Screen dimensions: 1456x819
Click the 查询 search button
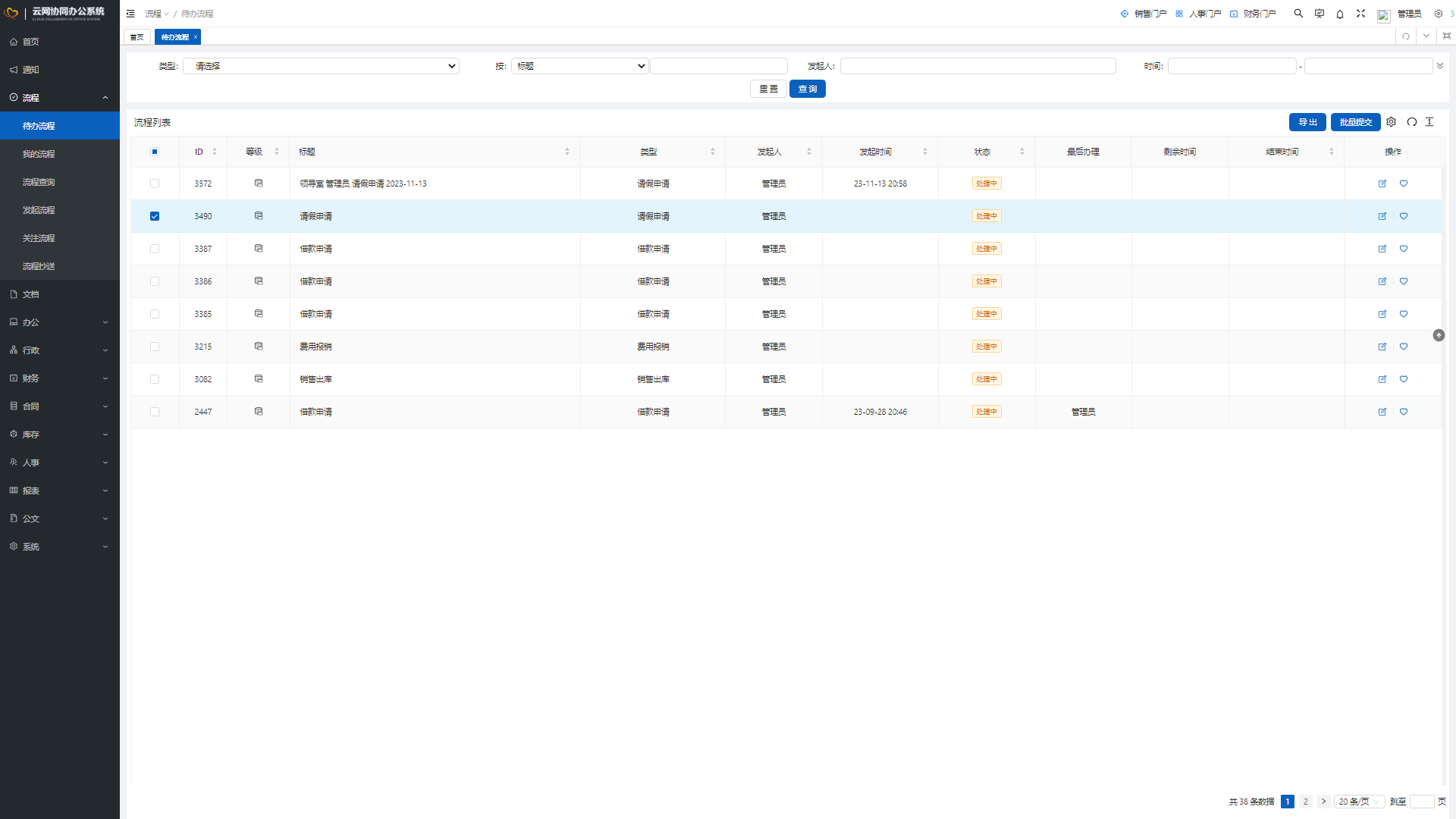[808, 89]
